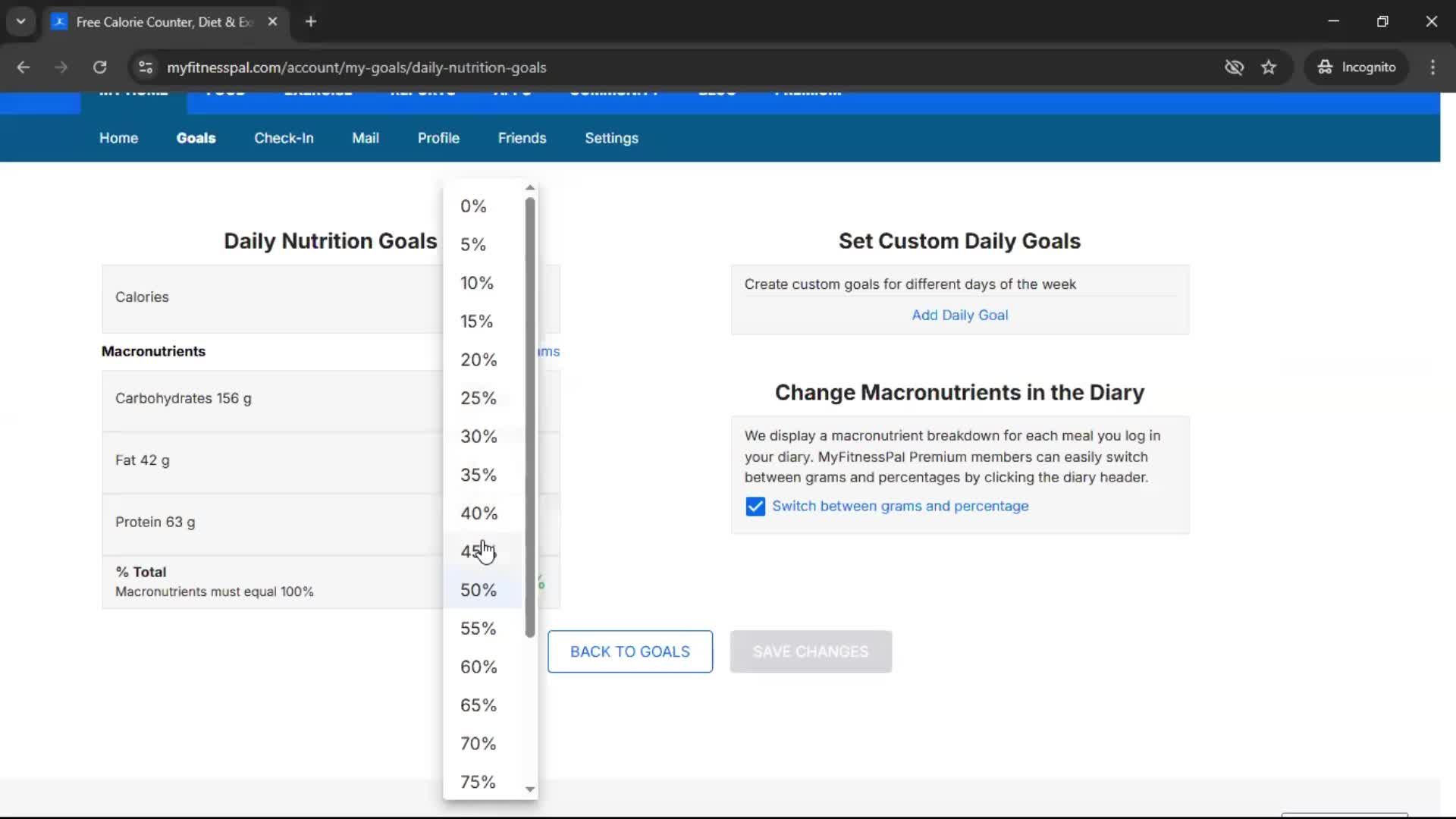The image size is (1456, 819).
Task: Open the Goals sub-navigation tab
Action: [196, 138]
